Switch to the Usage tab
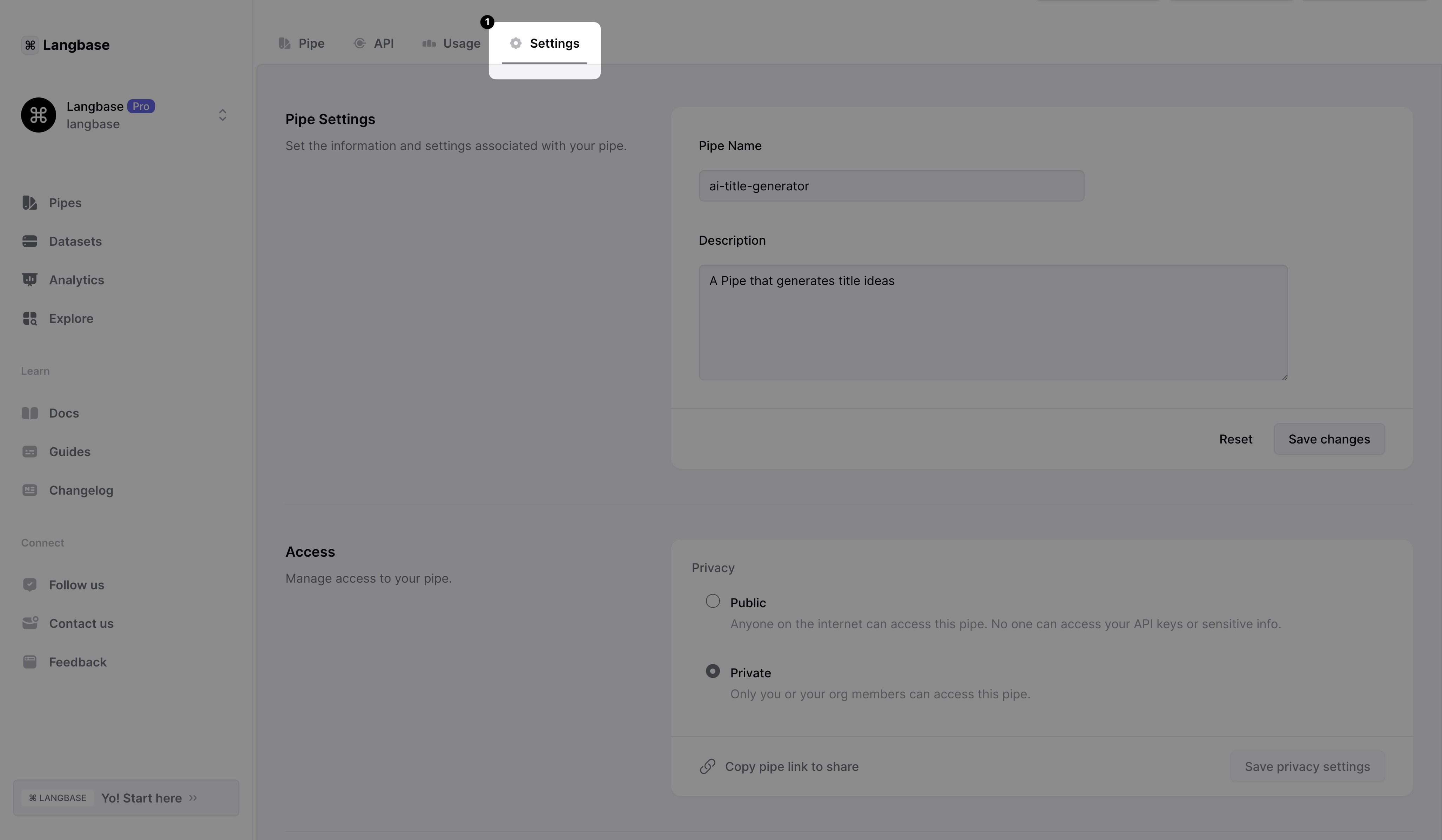 tap(451, 43)
